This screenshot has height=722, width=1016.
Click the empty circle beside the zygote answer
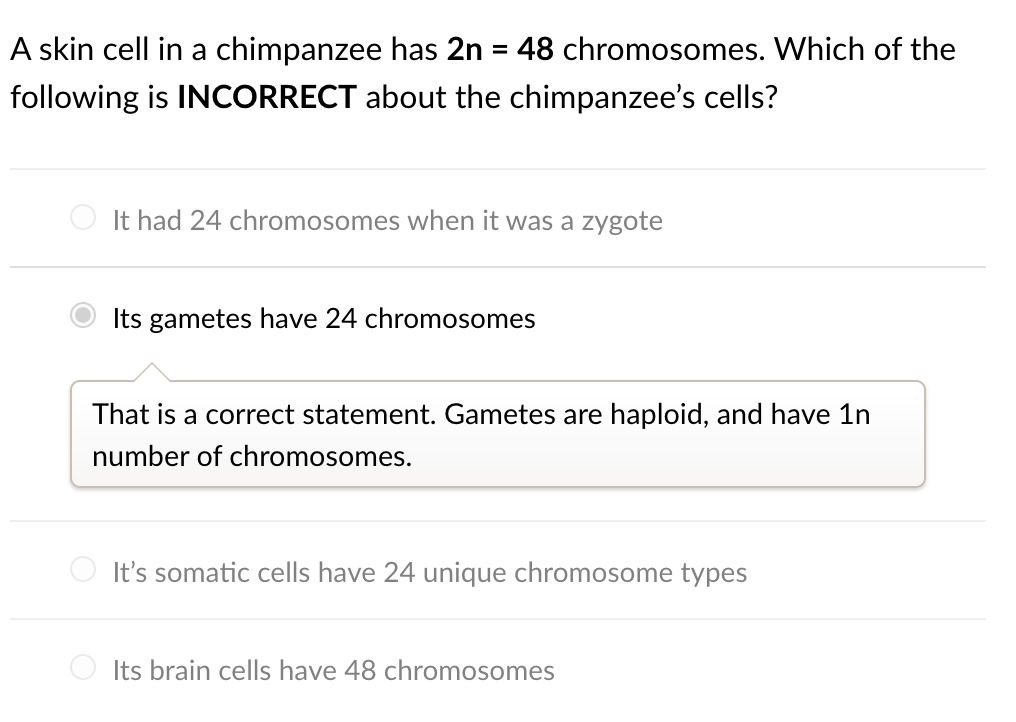83,217
